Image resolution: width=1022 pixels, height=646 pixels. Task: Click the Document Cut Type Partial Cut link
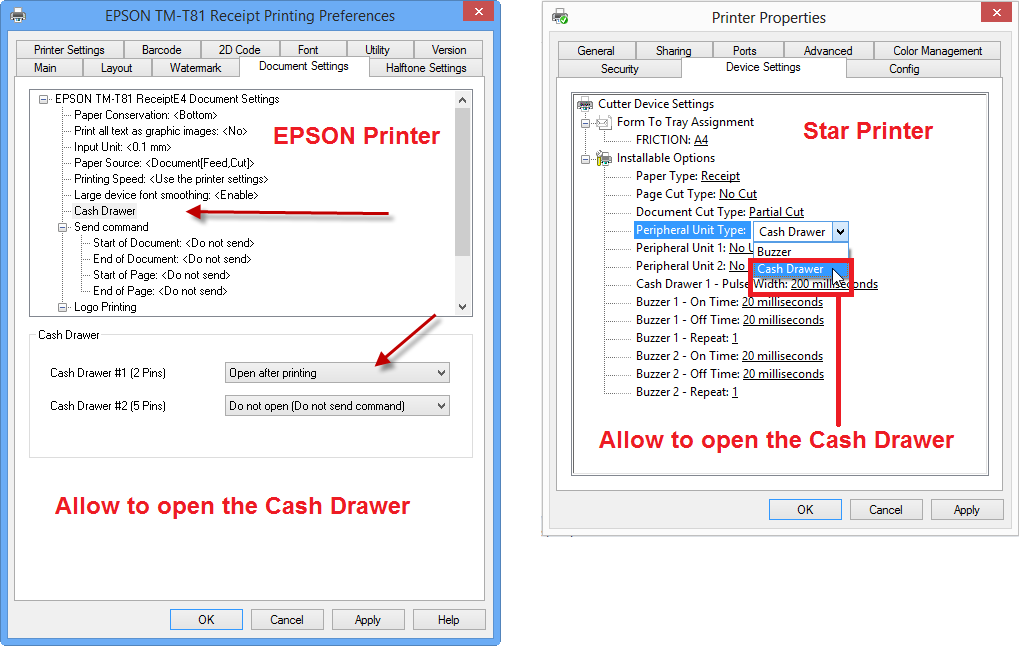(776, 212)
